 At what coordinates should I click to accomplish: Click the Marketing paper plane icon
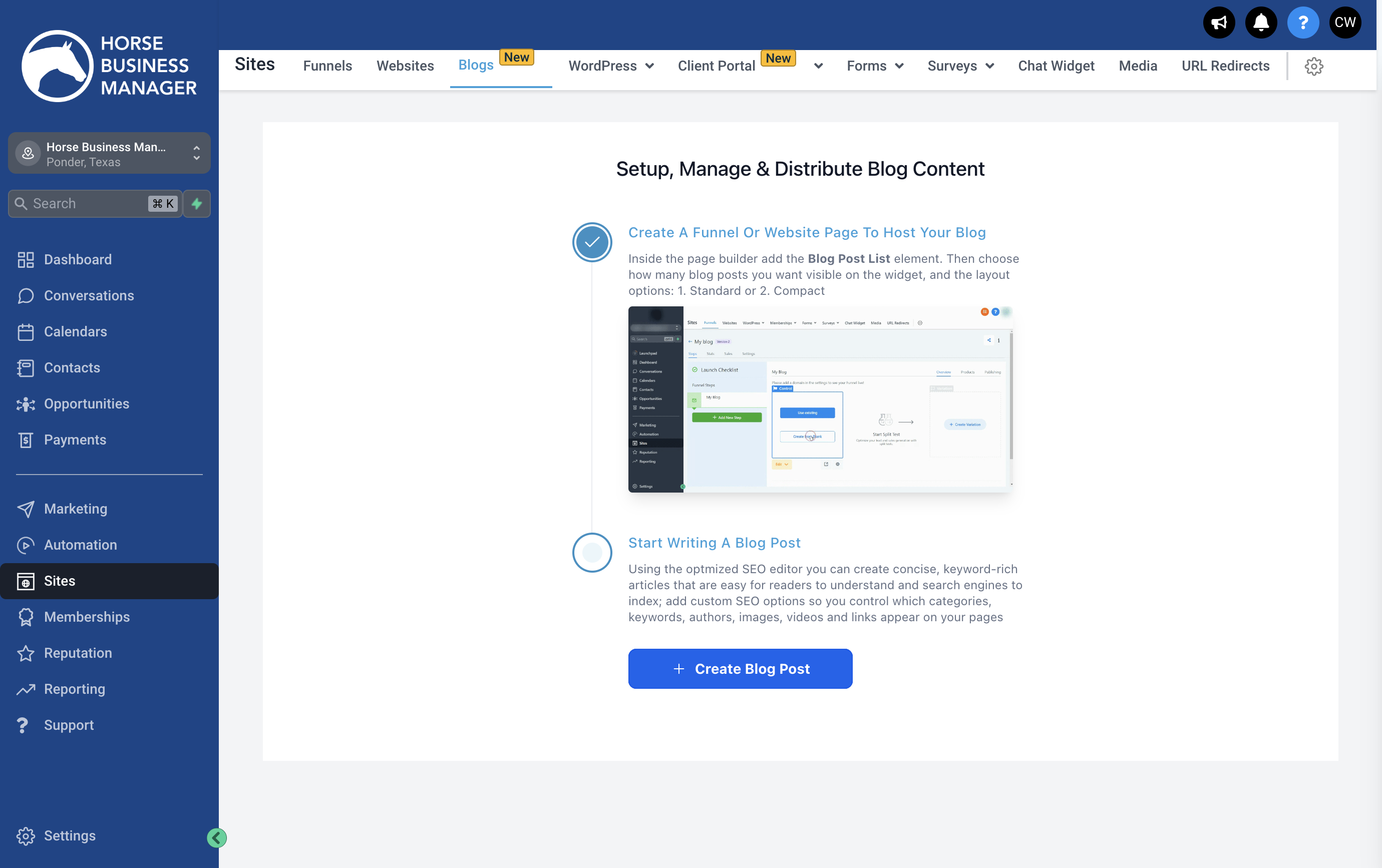26,509
